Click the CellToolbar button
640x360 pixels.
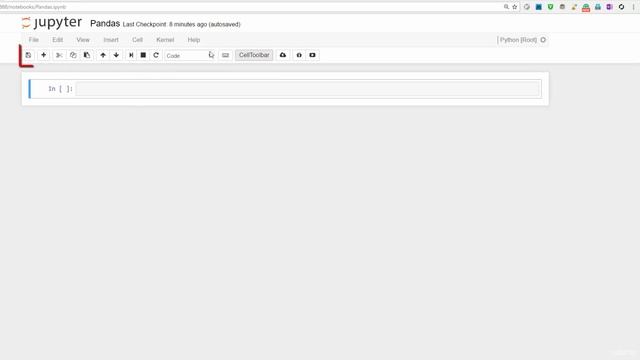[254, 55]
